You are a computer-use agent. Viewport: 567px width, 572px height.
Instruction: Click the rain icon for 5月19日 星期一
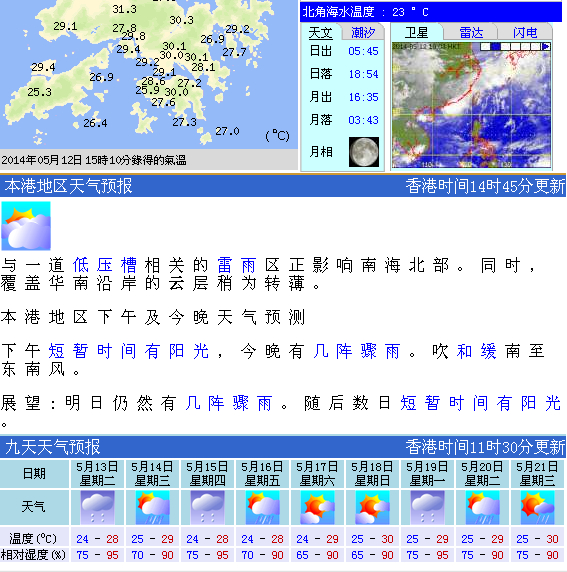coord(428,507)
